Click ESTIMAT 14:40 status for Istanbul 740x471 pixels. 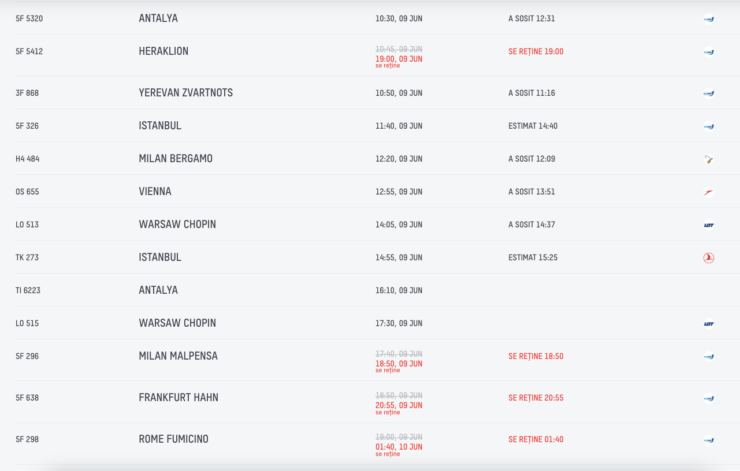coord(532,126)
